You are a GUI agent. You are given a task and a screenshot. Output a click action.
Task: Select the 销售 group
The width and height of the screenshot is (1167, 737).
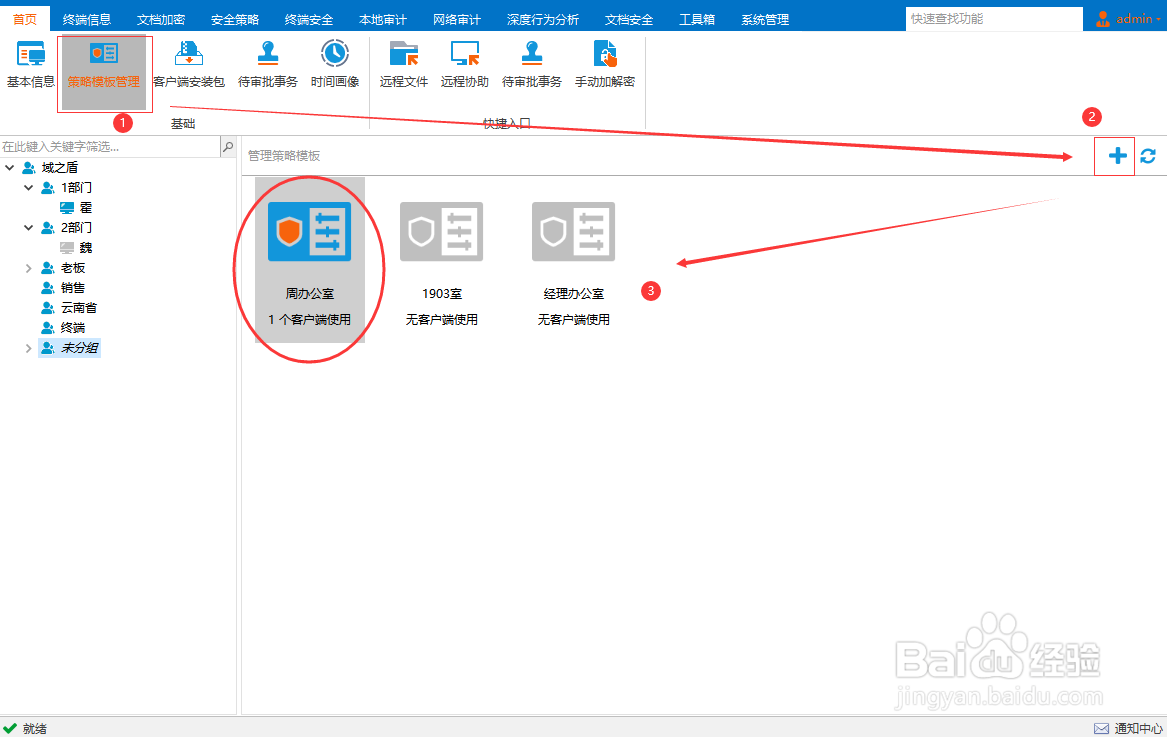[x=63, y=288]
